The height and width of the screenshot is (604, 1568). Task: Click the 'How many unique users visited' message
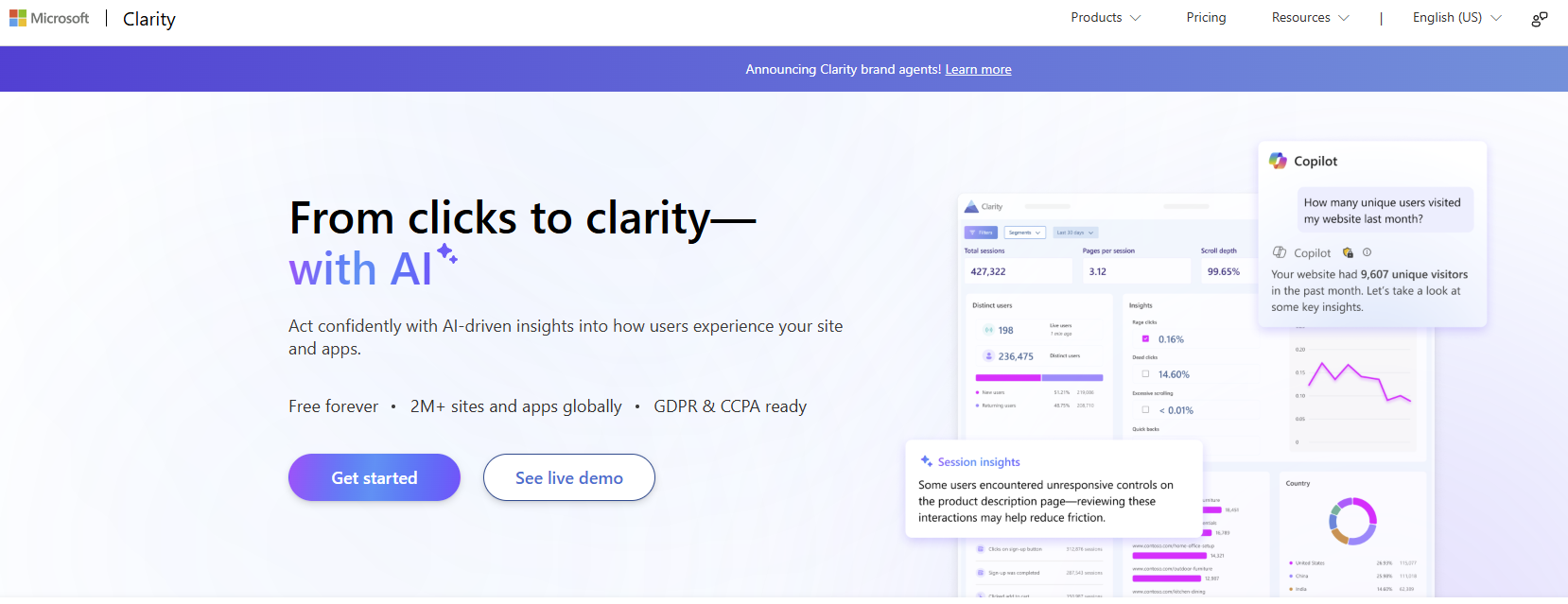pyautogui.click(x=1385, y=210)
